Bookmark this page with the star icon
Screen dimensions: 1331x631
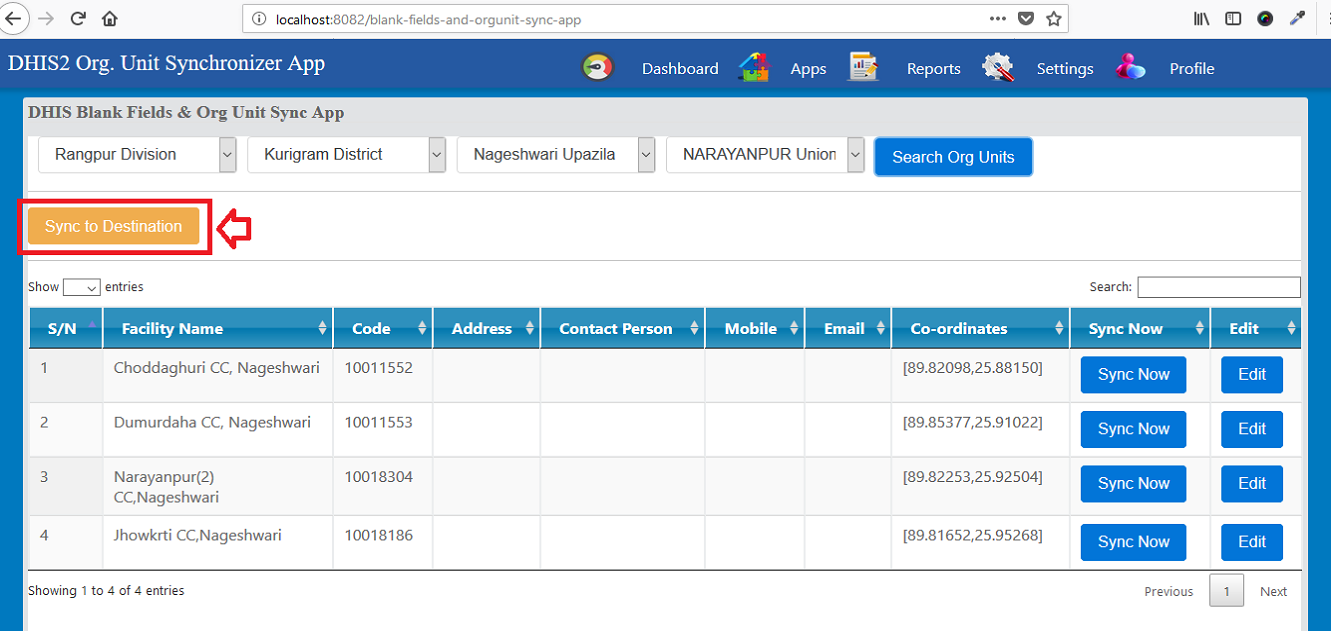(1053, 19)
